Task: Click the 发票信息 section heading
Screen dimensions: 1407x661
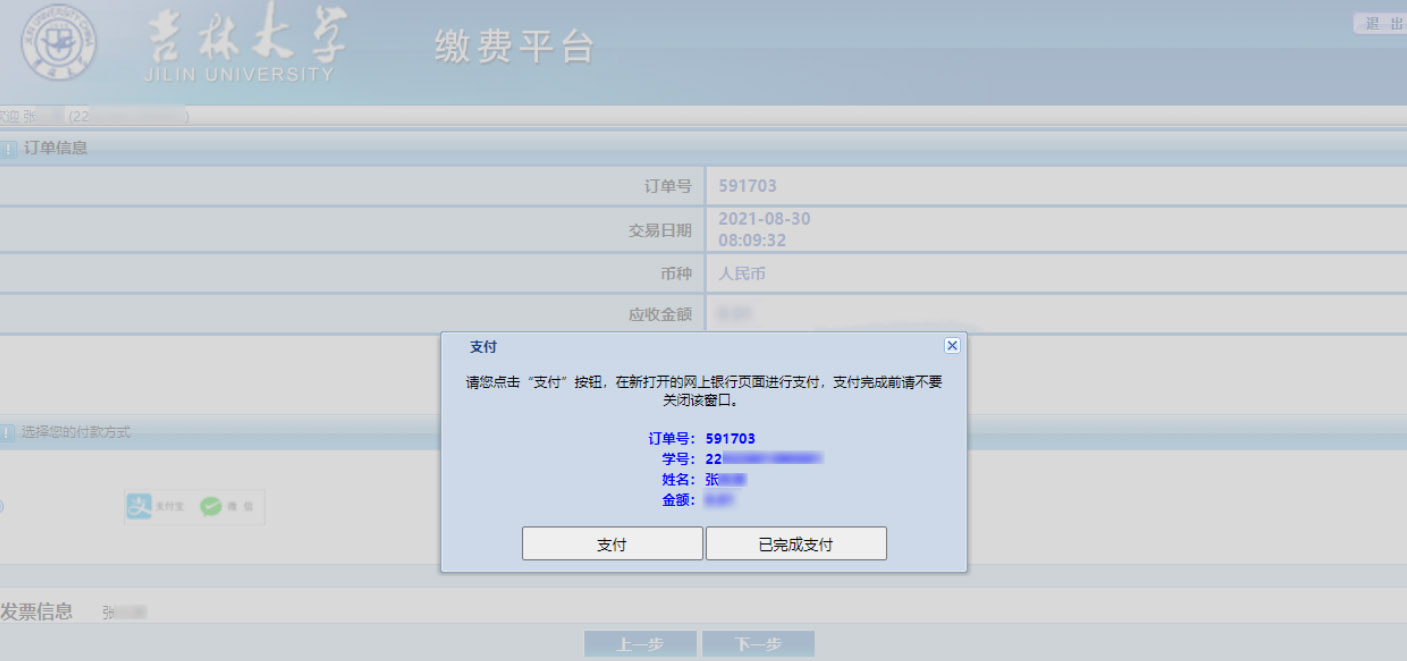Action: [37, 612]
